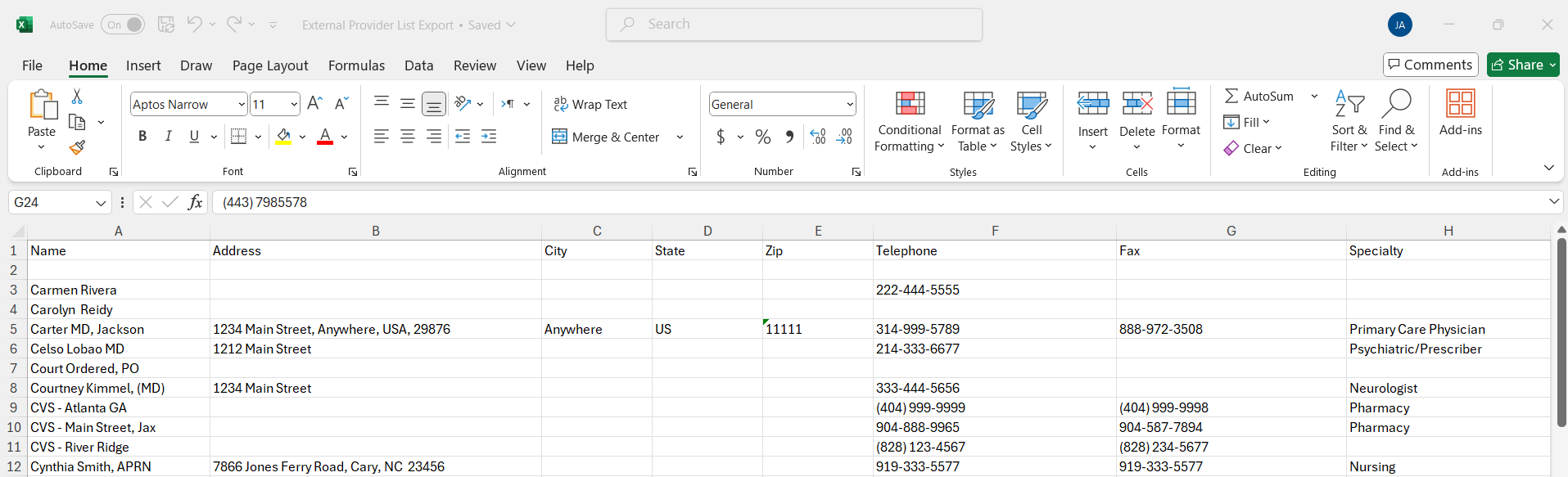This screenshot has height=477, width=1568.
Task: Click the Percent Style icon
Action: 762,137
